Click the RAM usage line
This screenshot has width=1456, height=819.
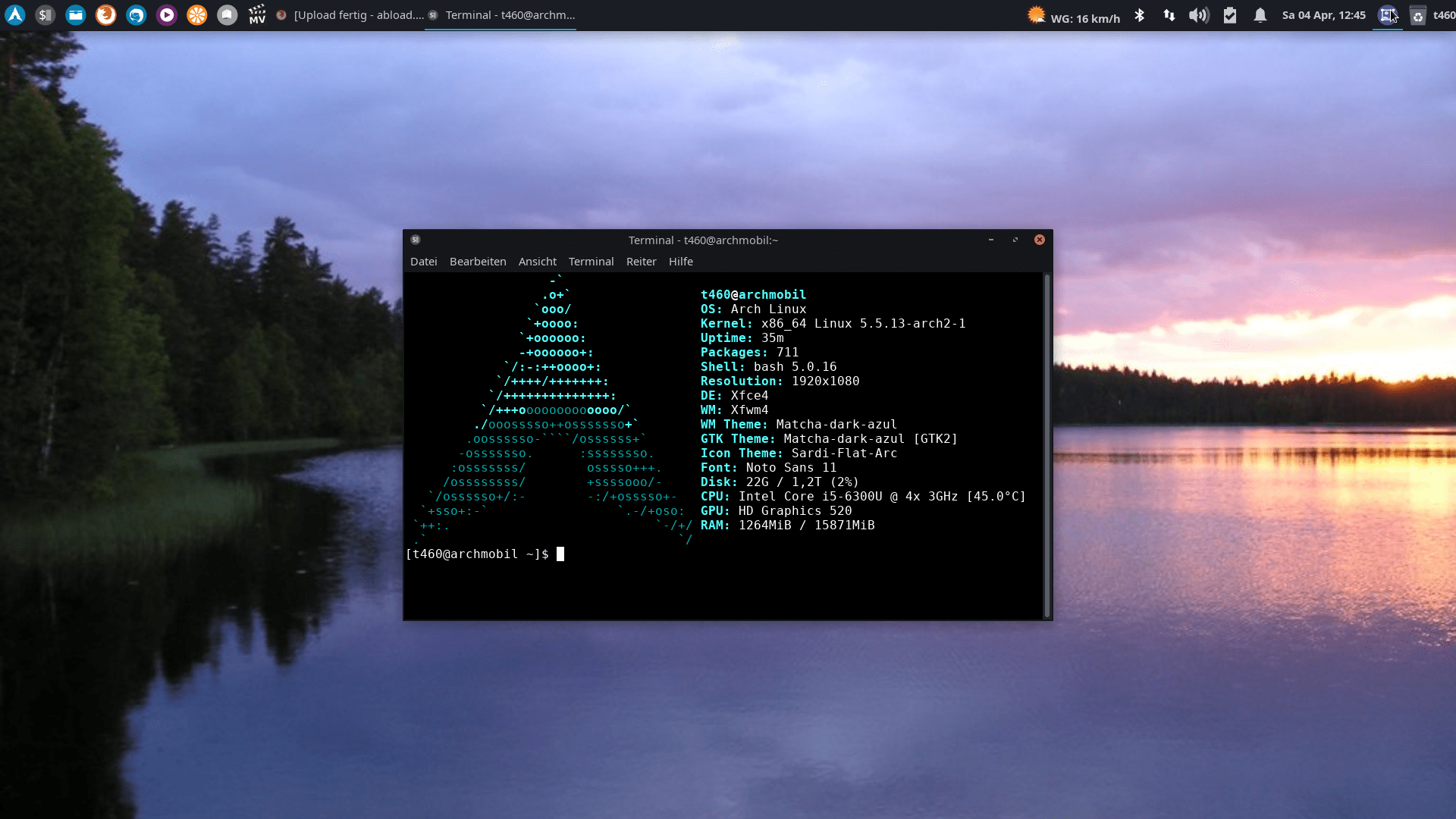pos(787,526)
